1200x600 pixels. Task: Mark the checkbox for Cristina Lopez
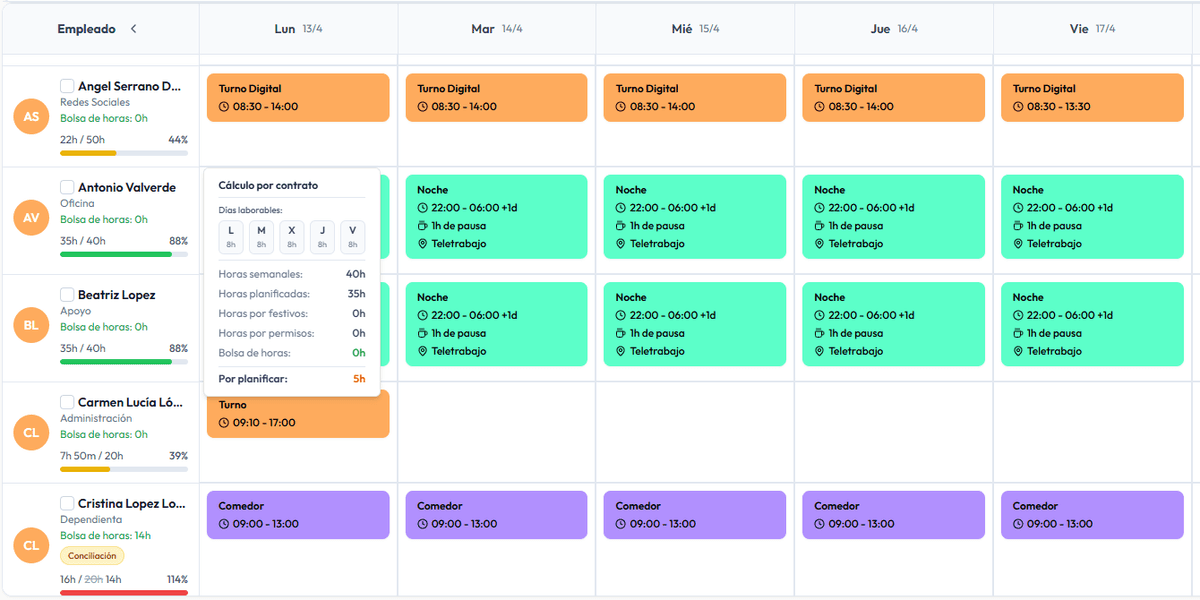(67, 503)
